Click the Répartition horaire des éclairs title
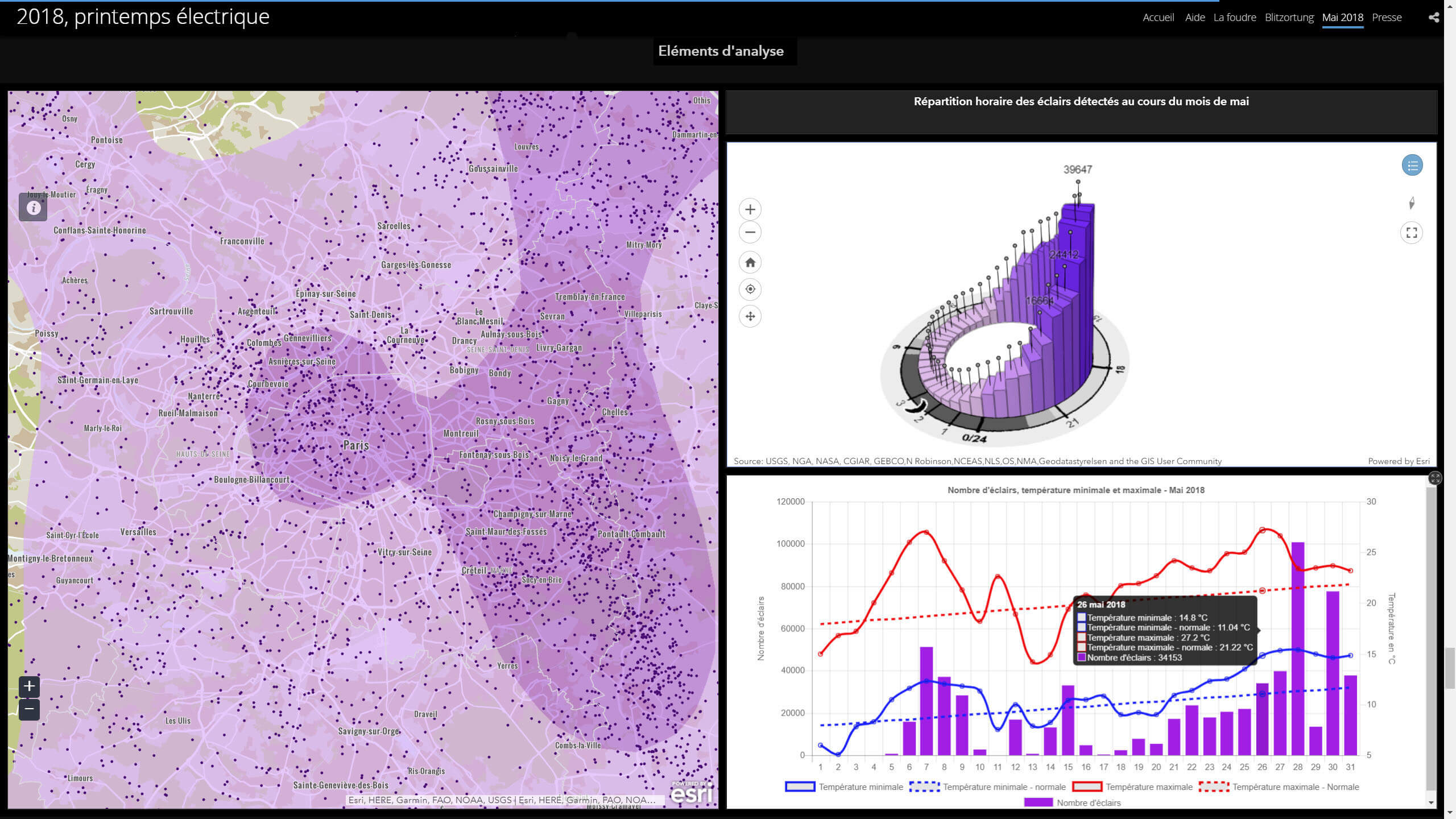The height and width of the screenshot is (819, 1456). 1081,102
